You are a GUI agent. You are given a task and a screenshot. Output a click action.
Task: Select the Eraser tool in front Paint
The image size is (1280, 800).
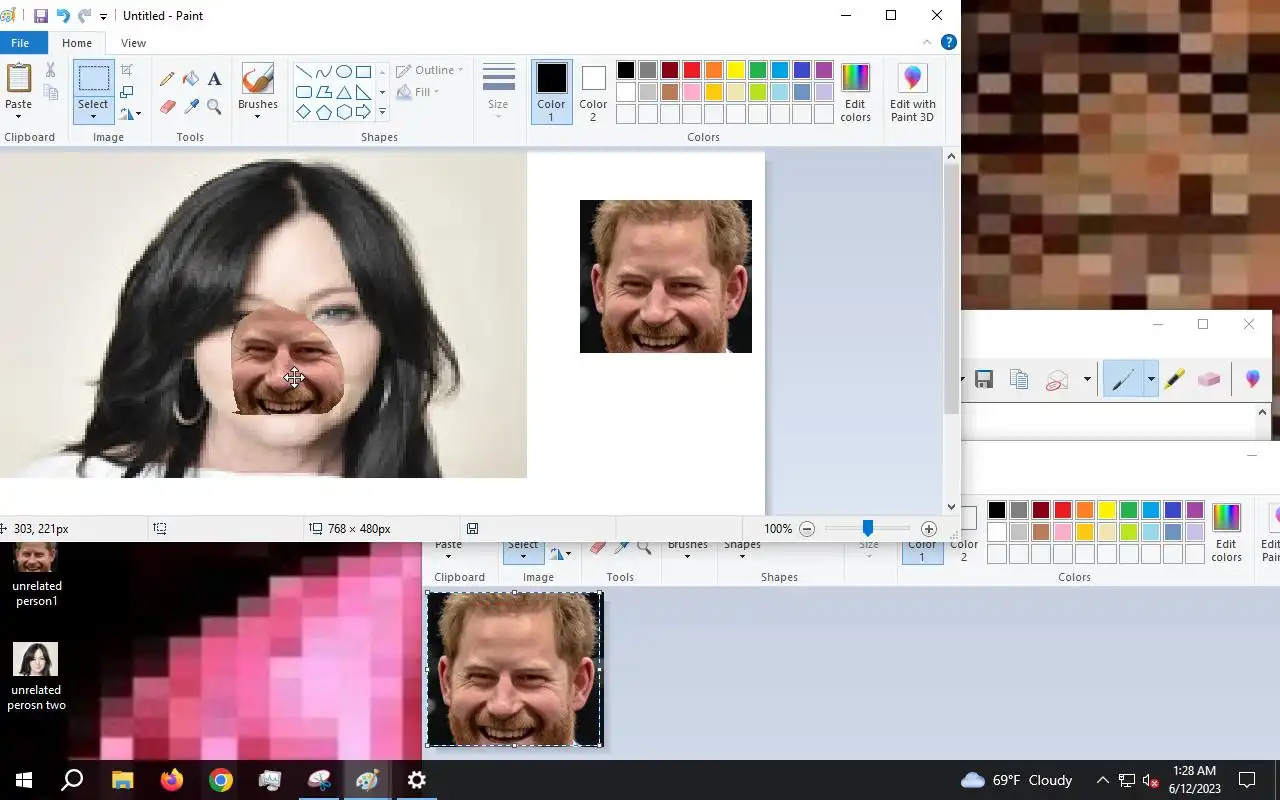167,106
